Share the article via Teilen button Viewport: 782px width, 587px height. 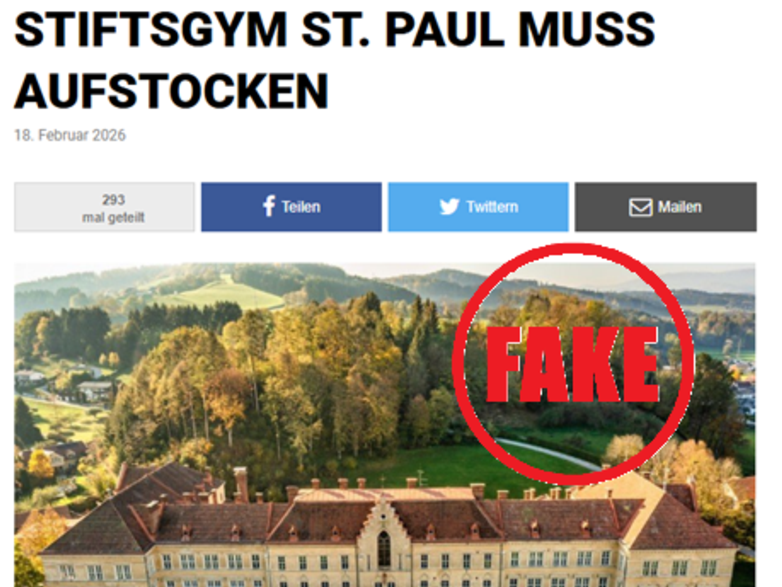[291, 207]
